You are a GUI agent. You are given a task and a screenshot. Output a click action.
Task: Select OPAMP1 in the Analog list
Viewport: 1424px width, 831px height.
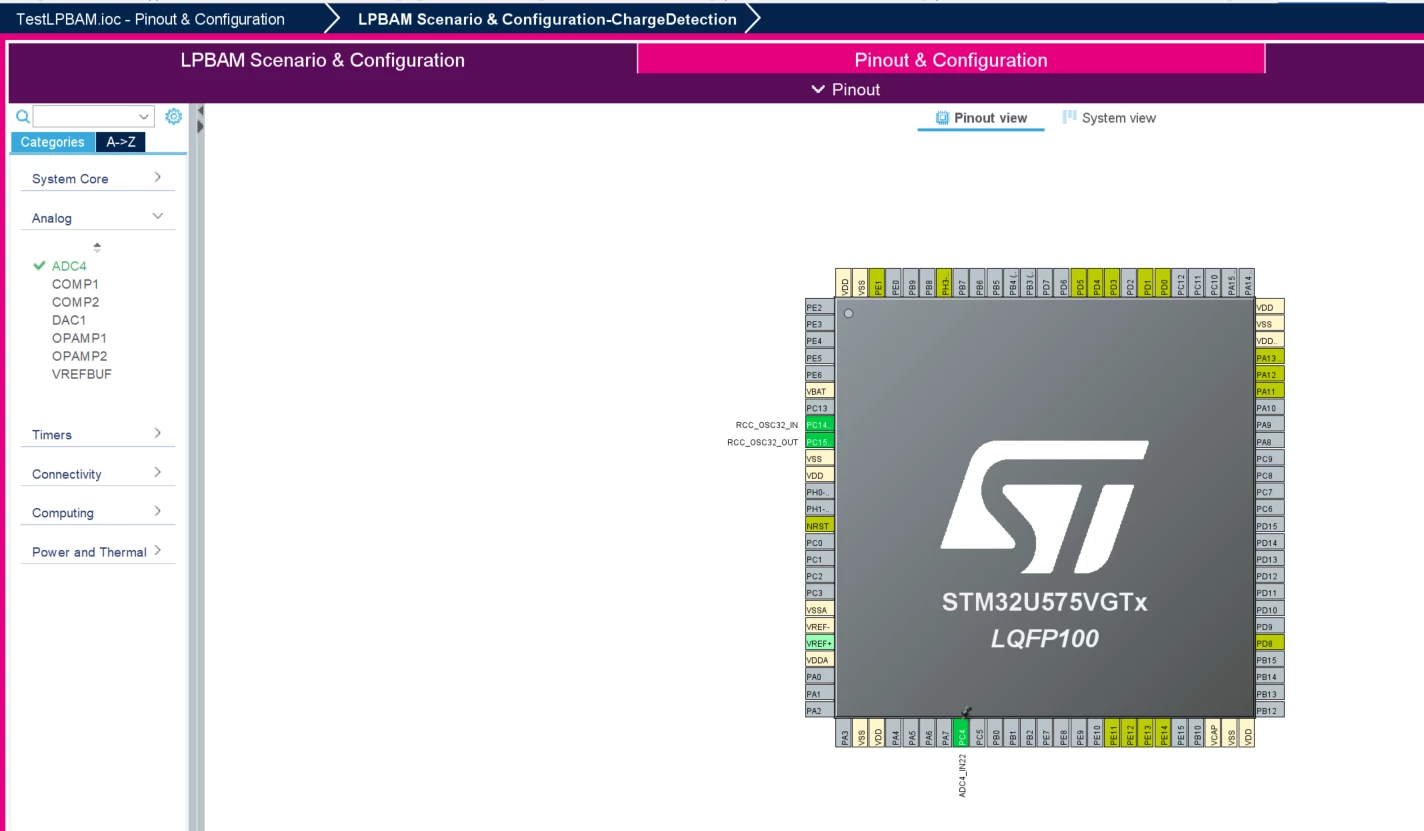(x=79, y=338)
